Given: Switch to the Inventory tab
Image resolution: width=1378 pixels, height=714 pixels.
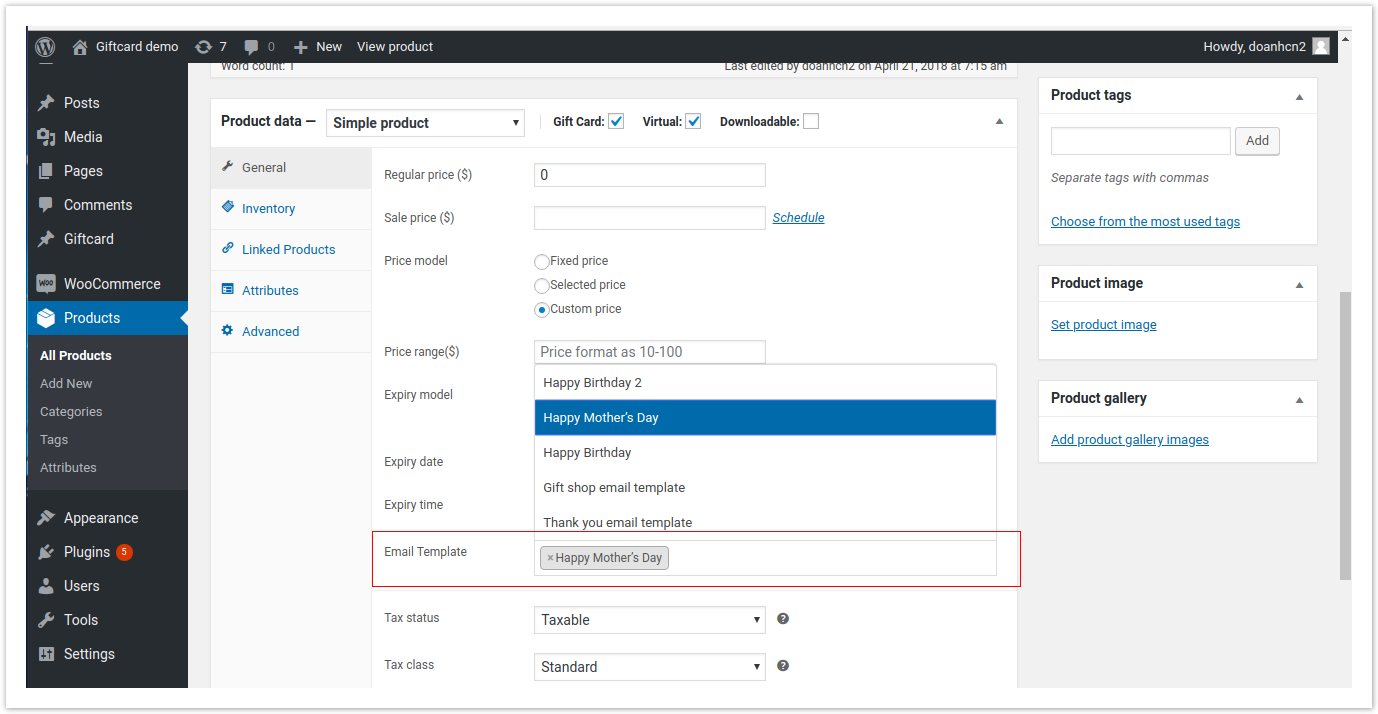Looking at the screenshot, I should [x=268, y=209].
